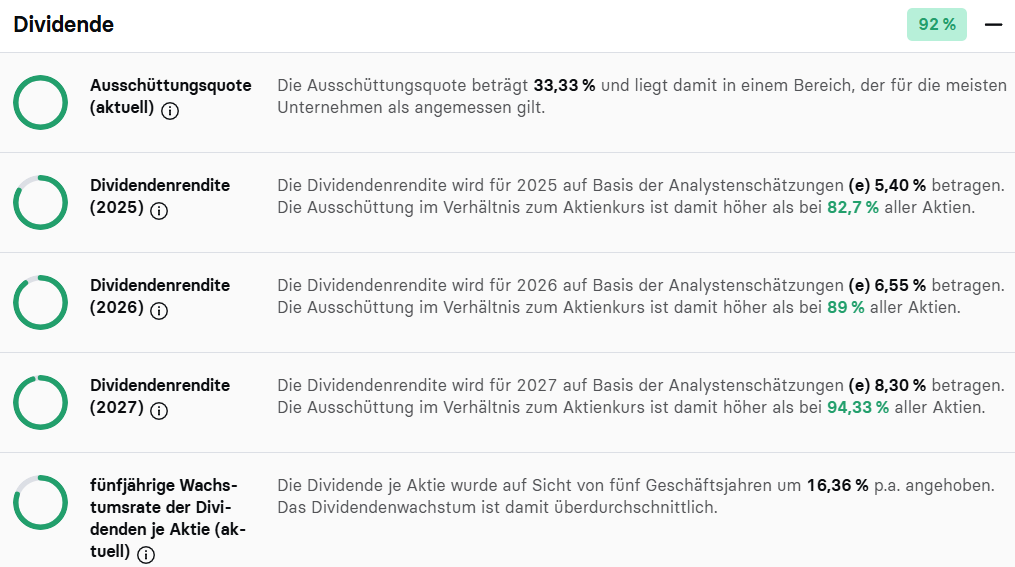Select the Dividendenrendite 2027 progress ring
The image size is (1015, 567).
(x=40, y=403)
